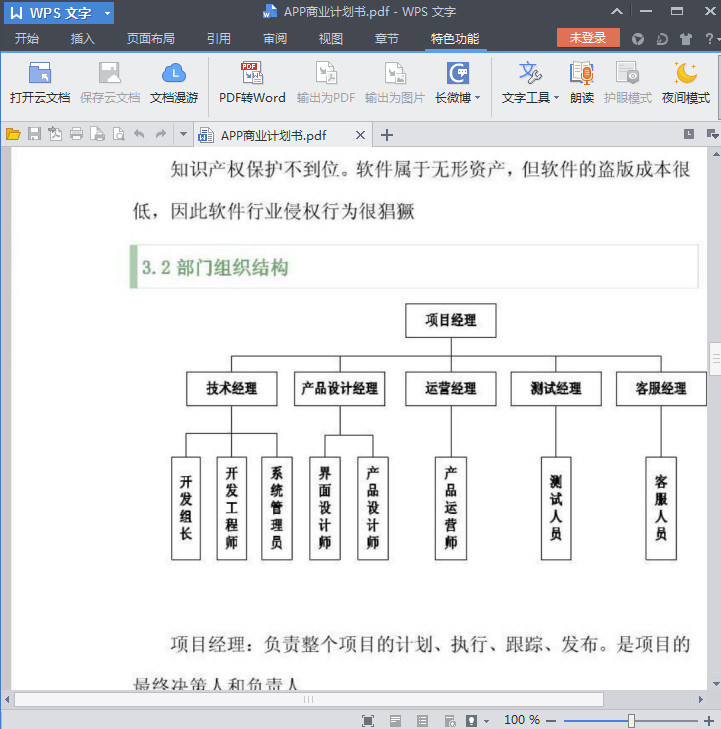
Task: Open the WPS 文字 application menu dropdown
Action: click(107, 13)
